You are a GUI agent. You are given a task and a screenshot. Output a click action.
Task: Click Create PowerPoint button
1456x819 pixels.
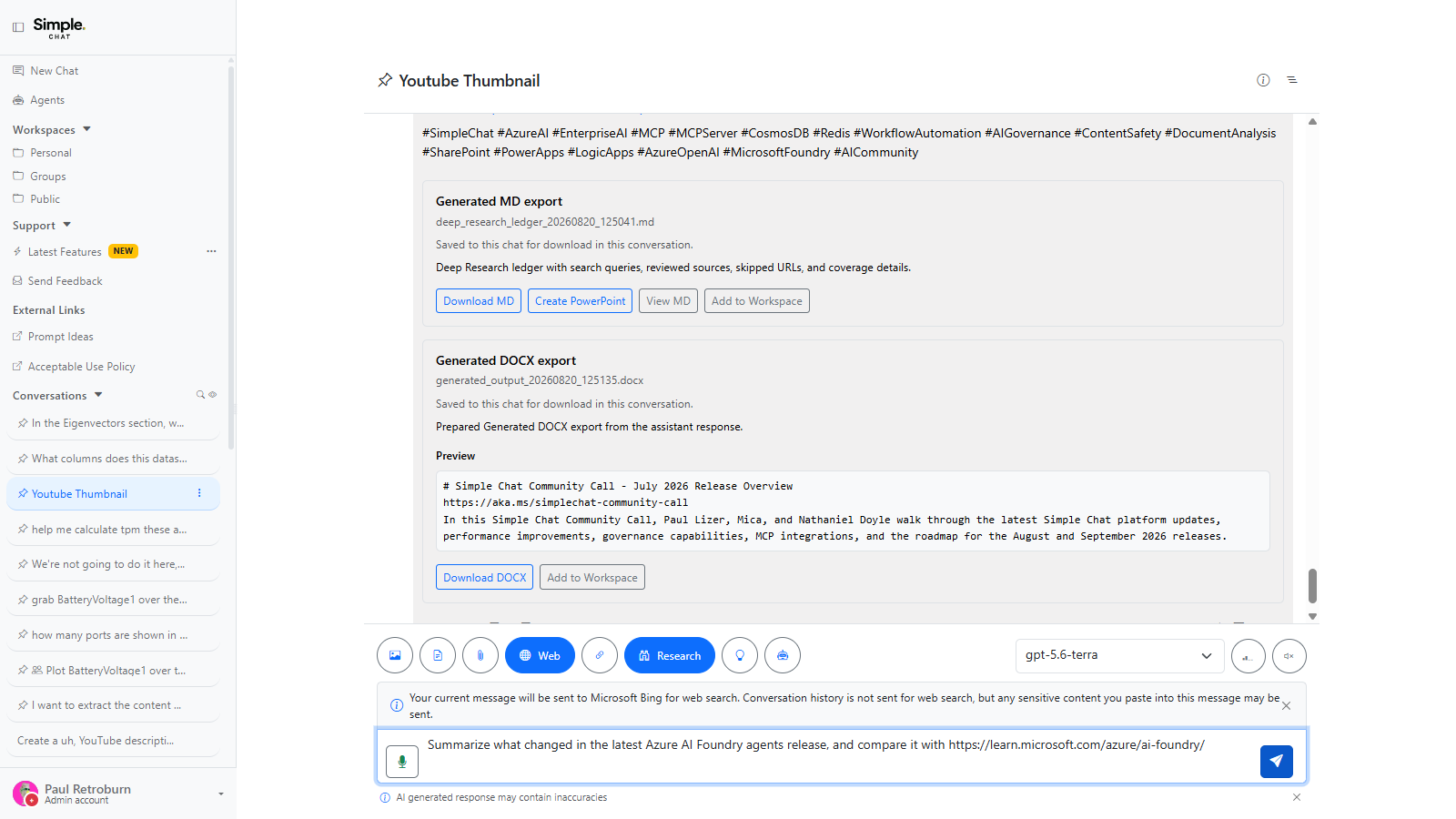581,301
